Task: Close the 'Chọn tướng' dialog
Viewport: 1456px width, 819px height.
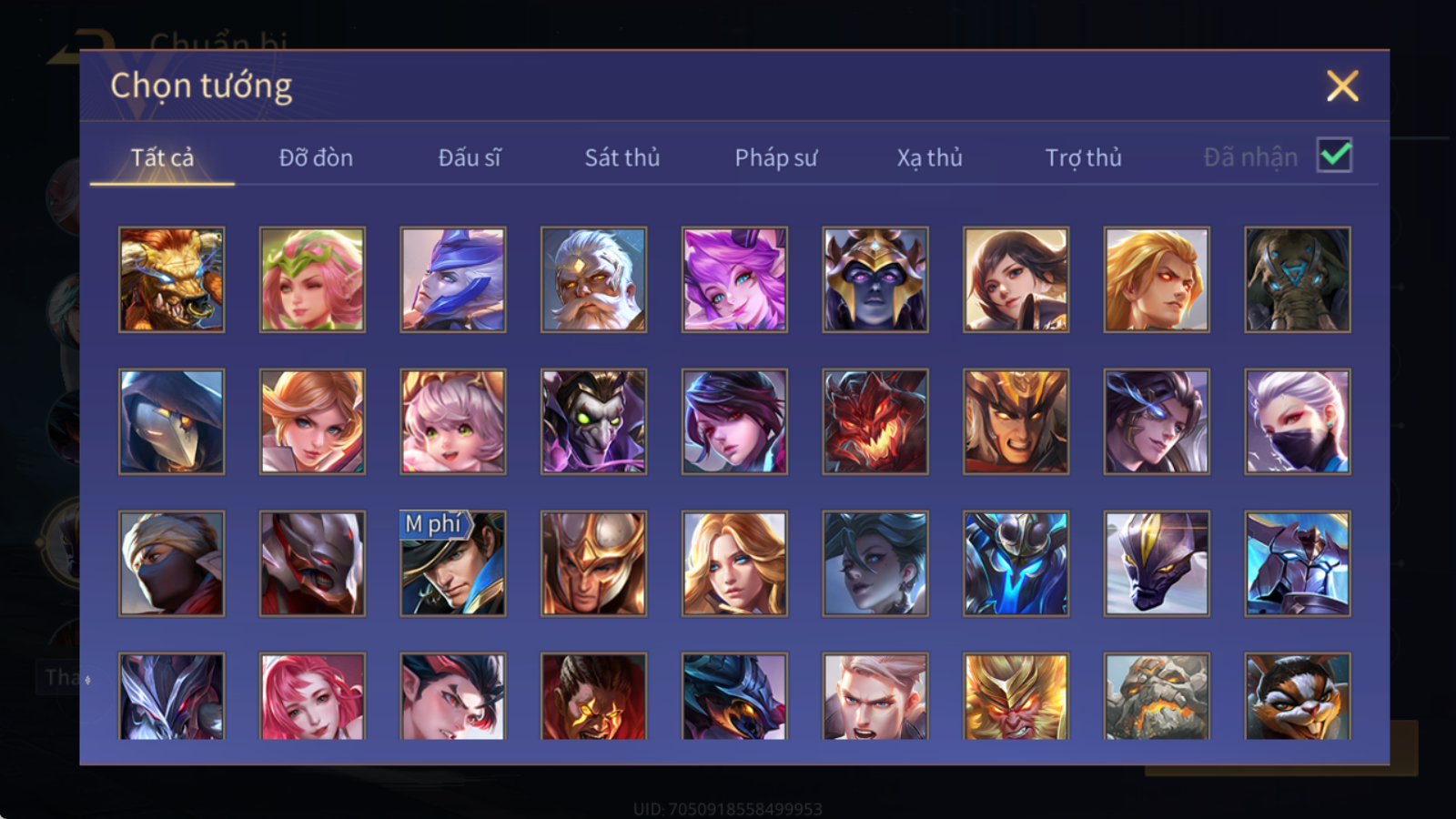Action: pos(1342,86)
